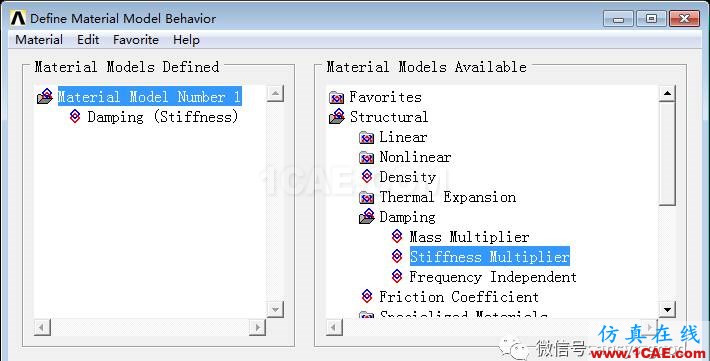Screen dimensions: 710x361
Task: Click the Frequency Independent diamond icon
Action: pos(397,276)
